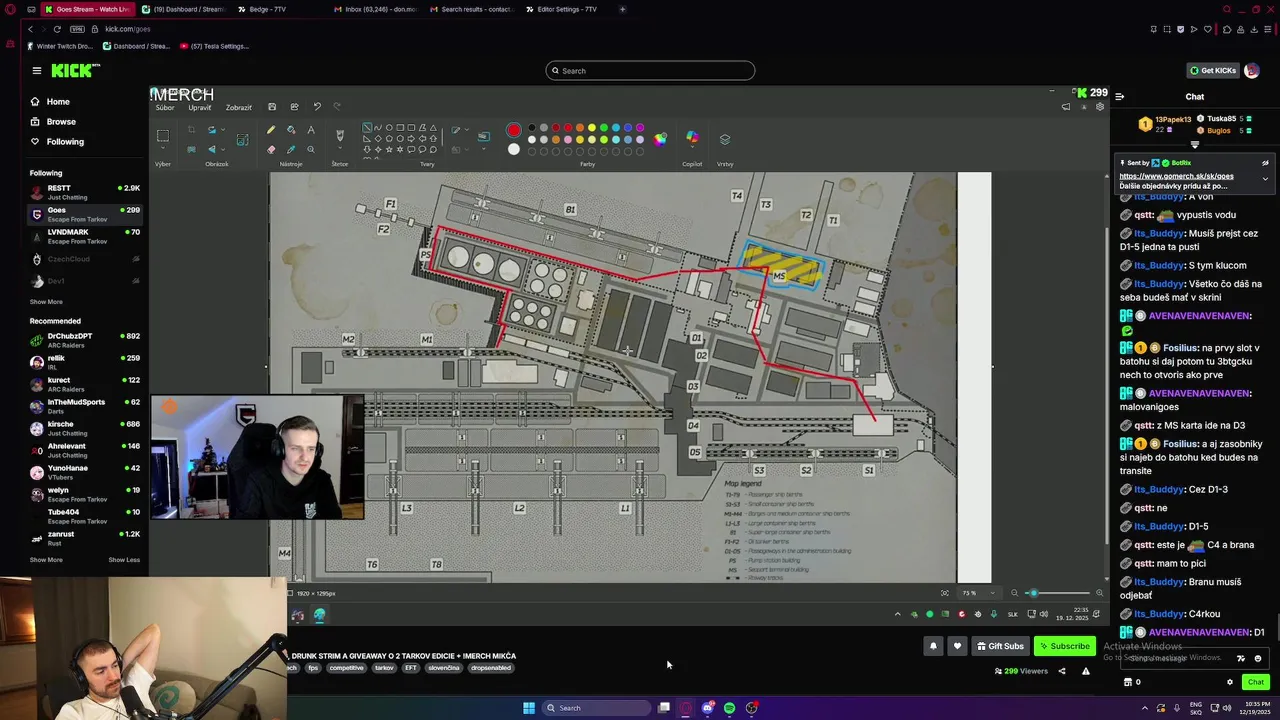Open the gomerch.sk pinned link

[x=1176, y=176]
